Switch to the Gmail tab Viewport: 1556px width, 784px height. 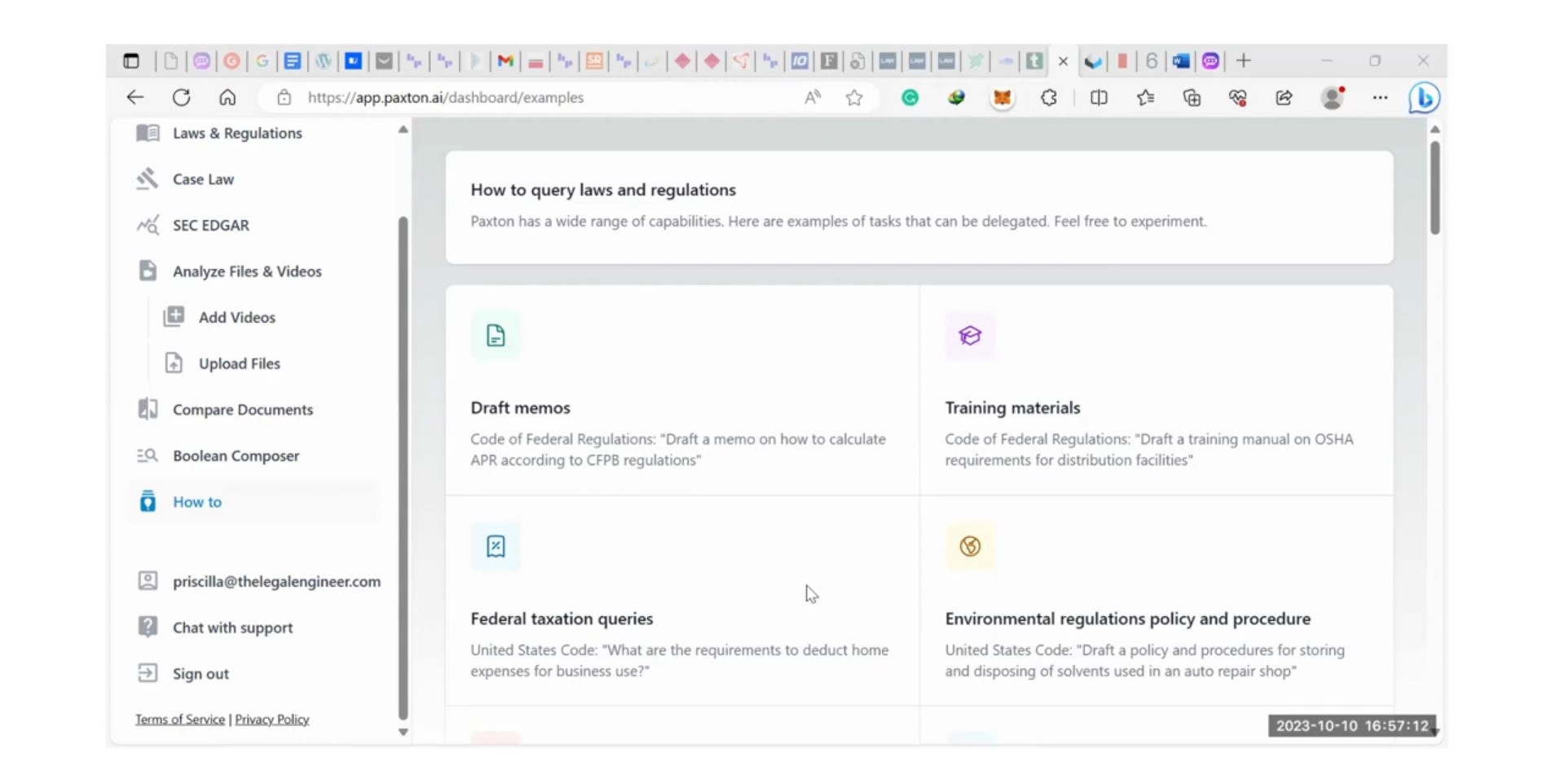click(x=505, y=61)
